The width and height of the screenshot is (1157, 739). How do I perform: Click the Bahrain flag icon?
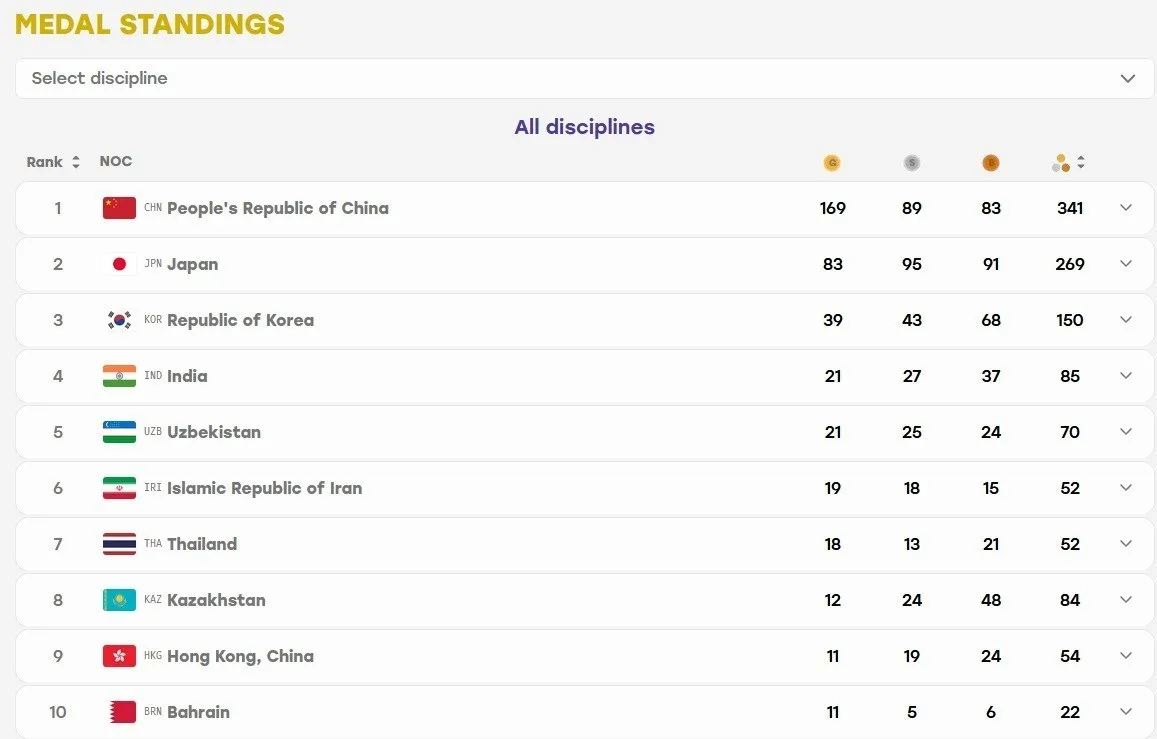click(119, 712)
